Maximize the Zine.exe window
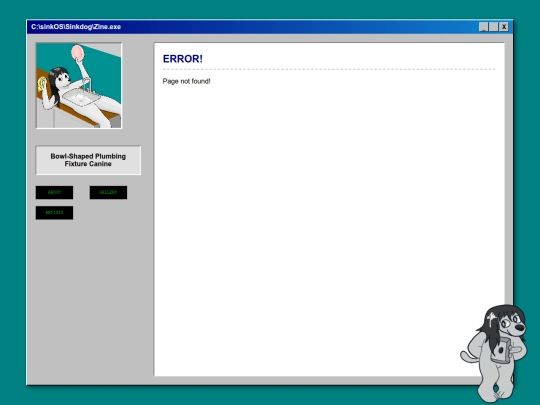 point(494,27)
